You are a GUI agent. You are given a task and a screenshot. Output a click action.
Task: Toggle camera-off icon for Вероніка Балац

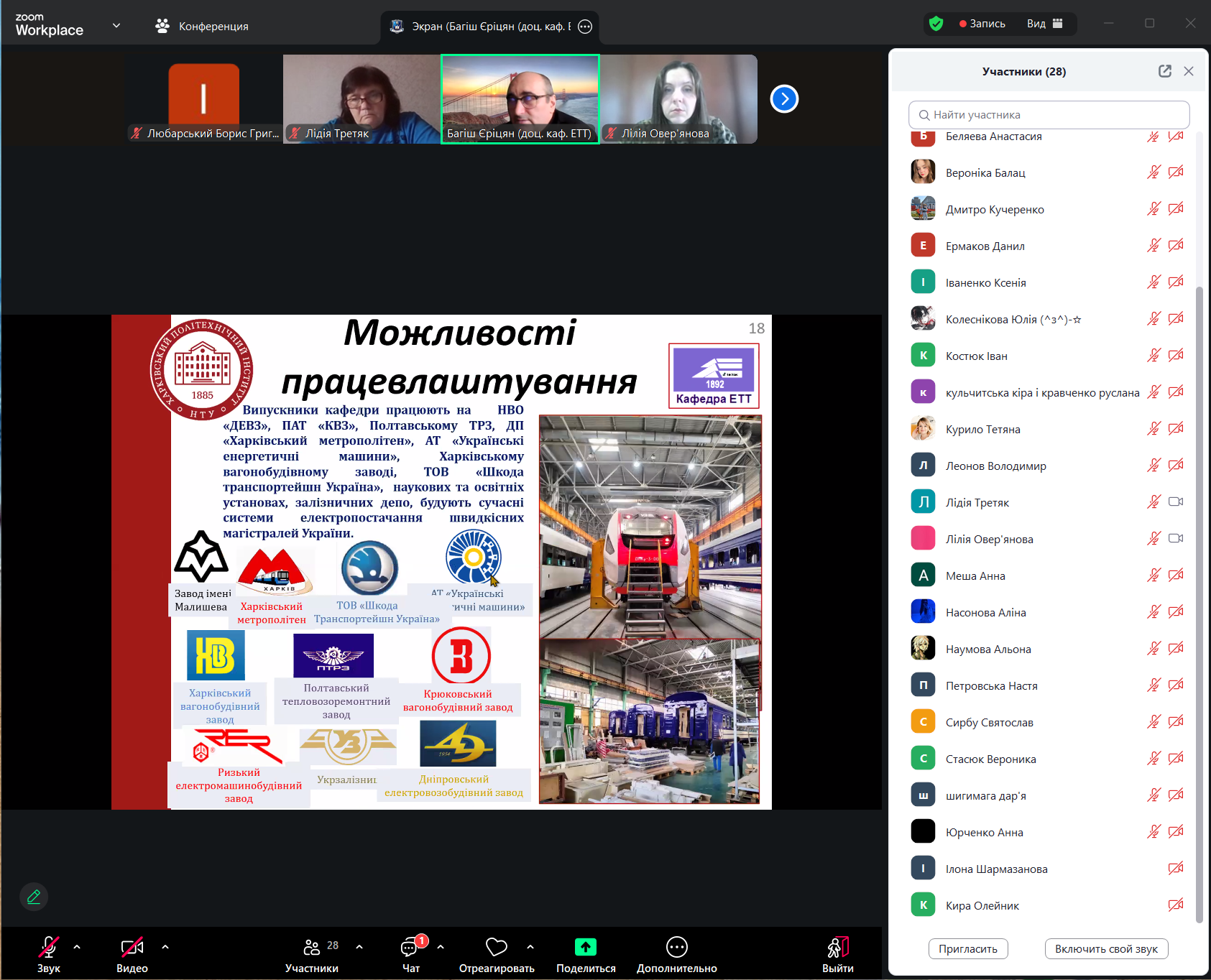1176,172
